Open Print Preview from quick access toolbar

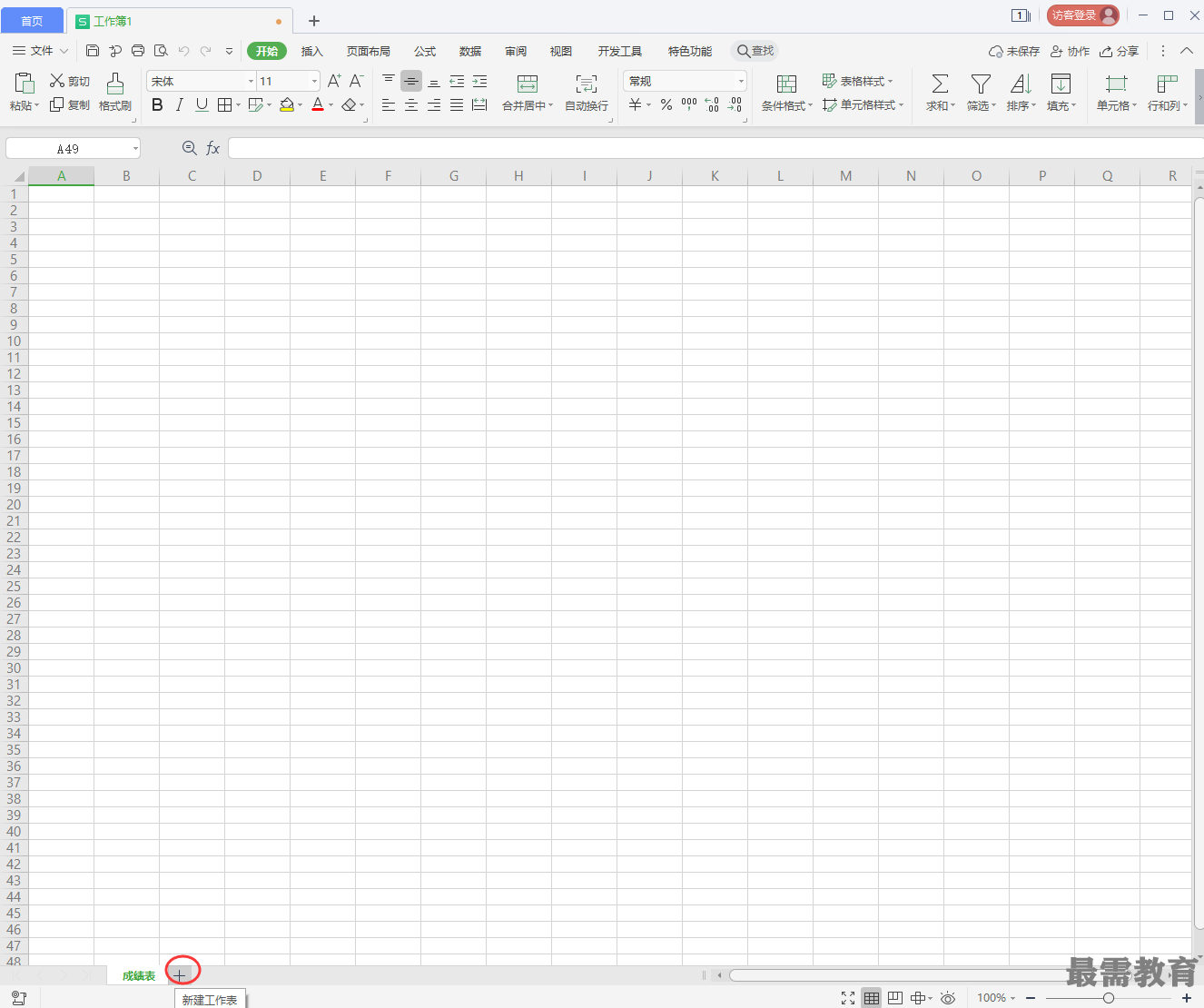161,51
